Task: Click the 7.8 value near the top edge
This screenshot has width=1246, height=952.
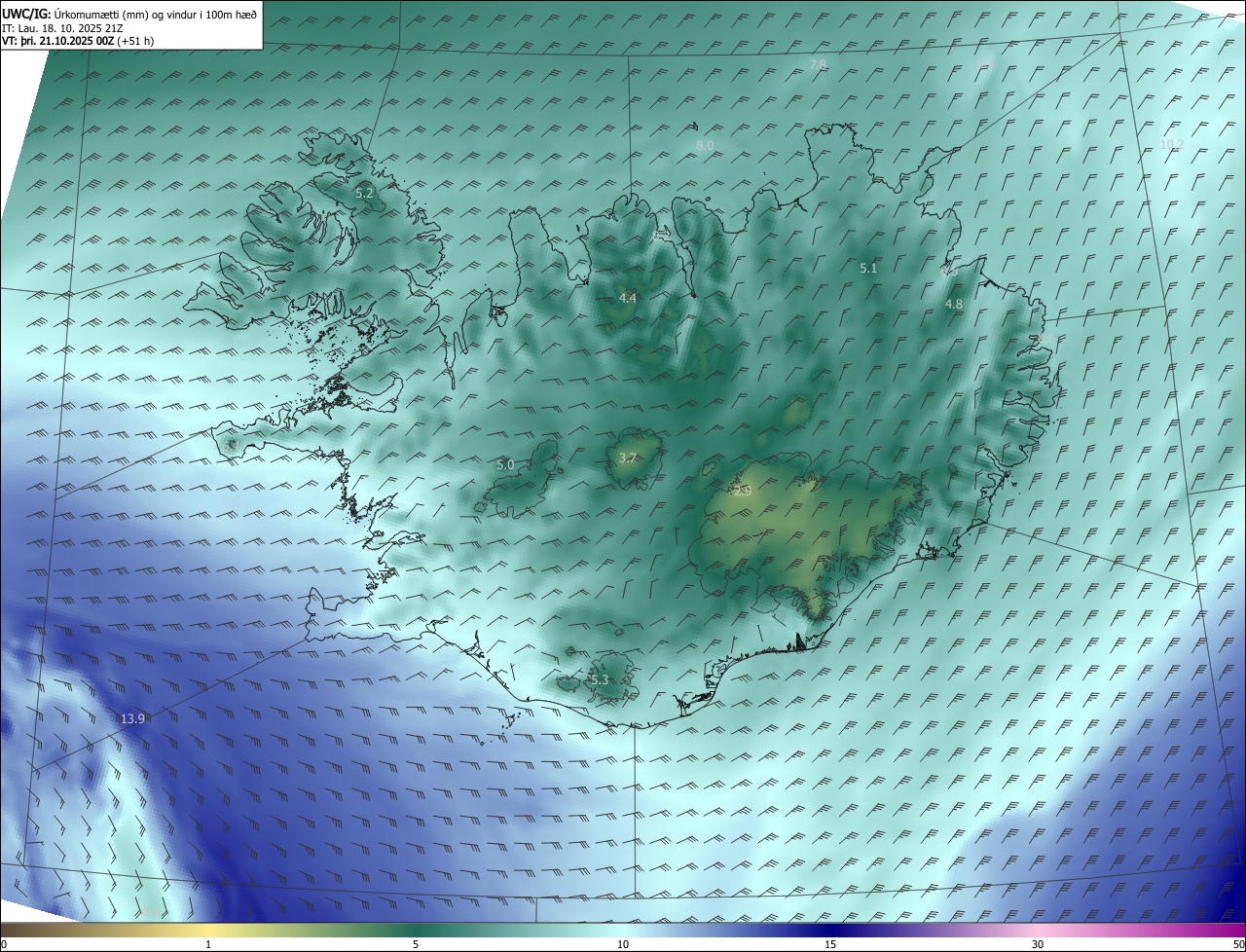Action: click(818, 64)
